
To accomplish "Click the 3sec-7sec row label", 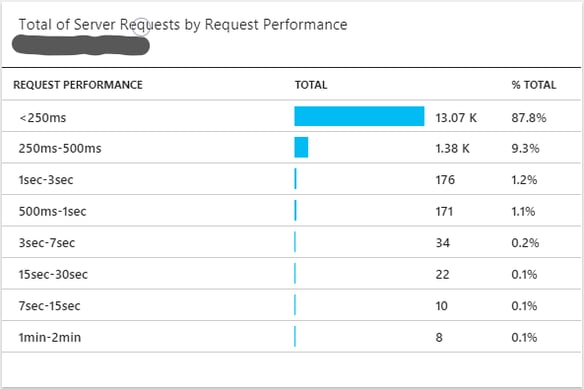I will (47, 243).
